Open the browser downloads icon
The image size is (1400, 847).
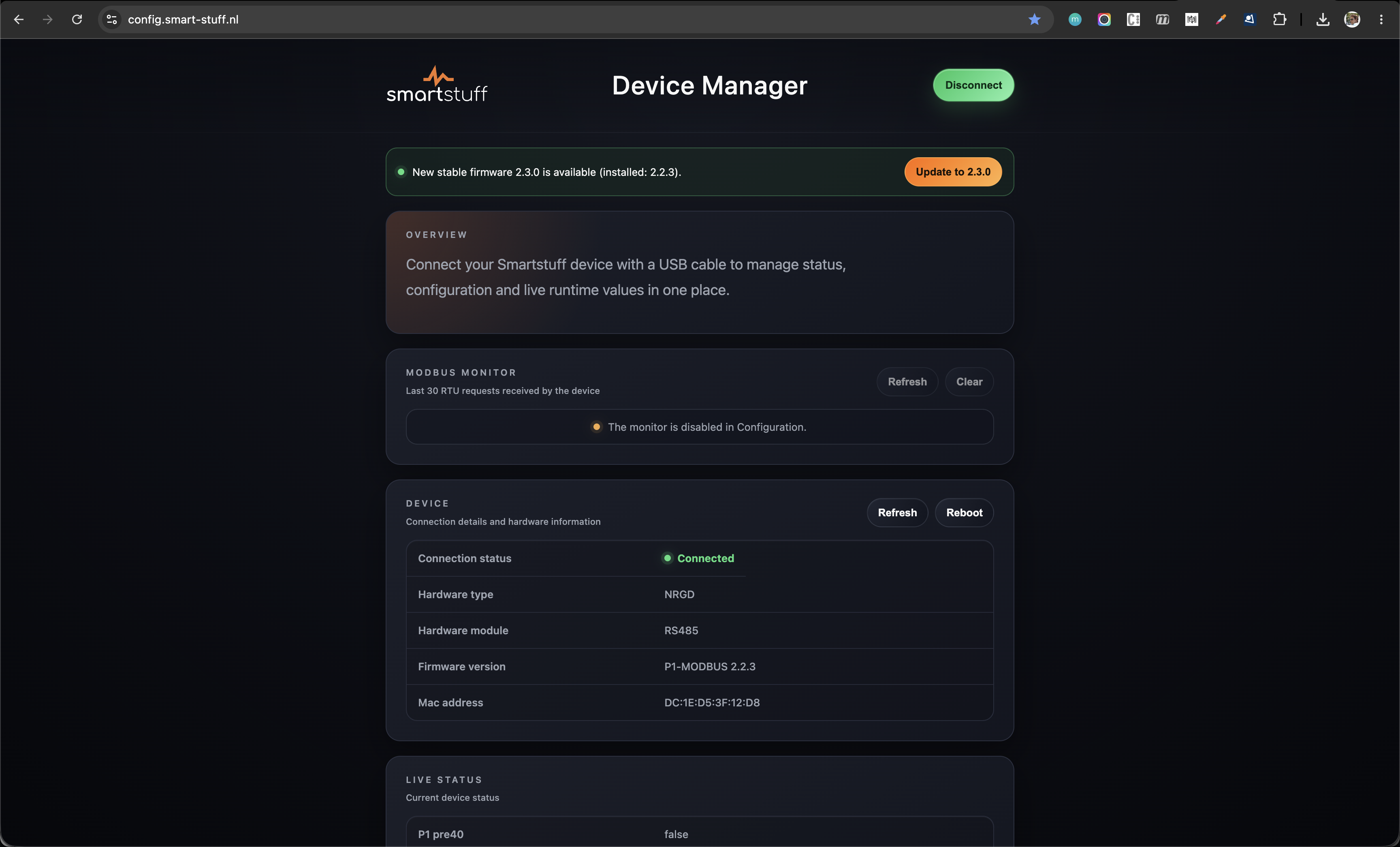point(1323,19)
